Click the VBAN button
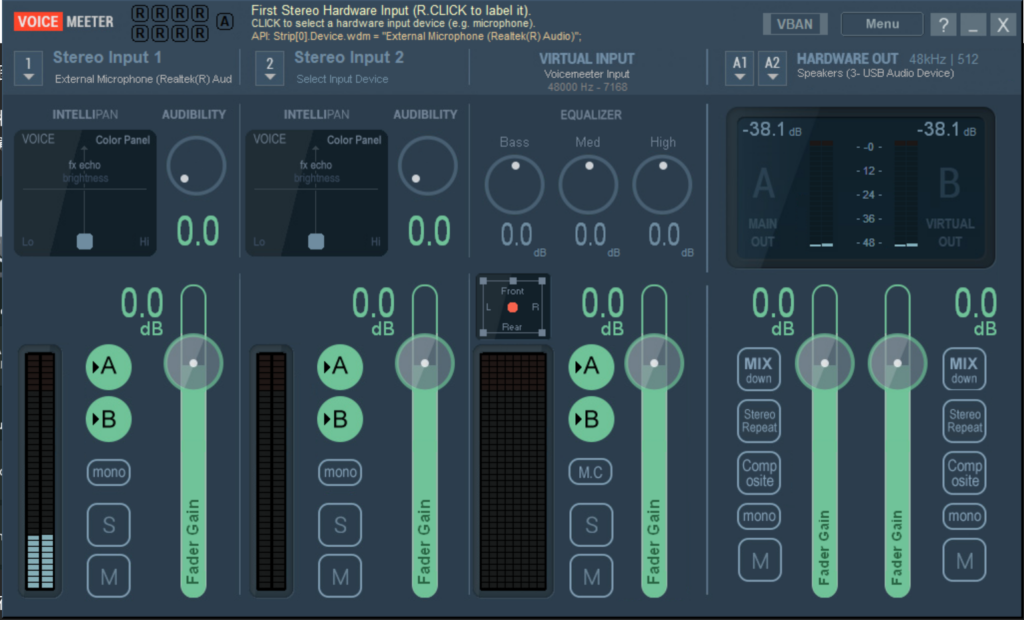The width and height of the screenshot is (1024, 620). (795, 23)
